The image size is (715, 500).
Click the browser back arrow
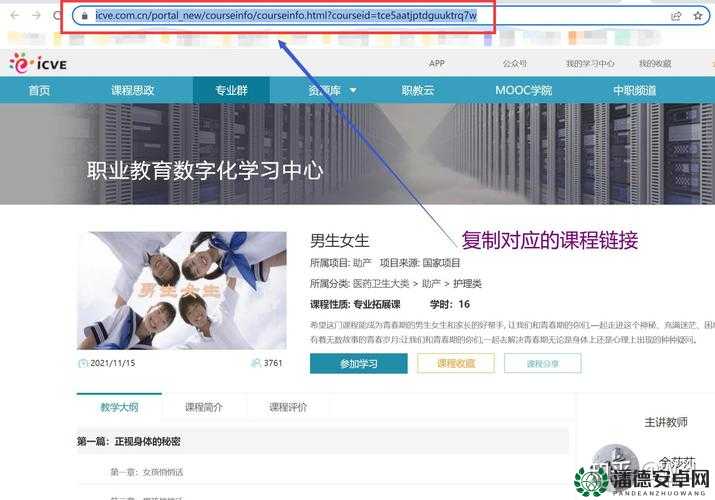[15, 15]
